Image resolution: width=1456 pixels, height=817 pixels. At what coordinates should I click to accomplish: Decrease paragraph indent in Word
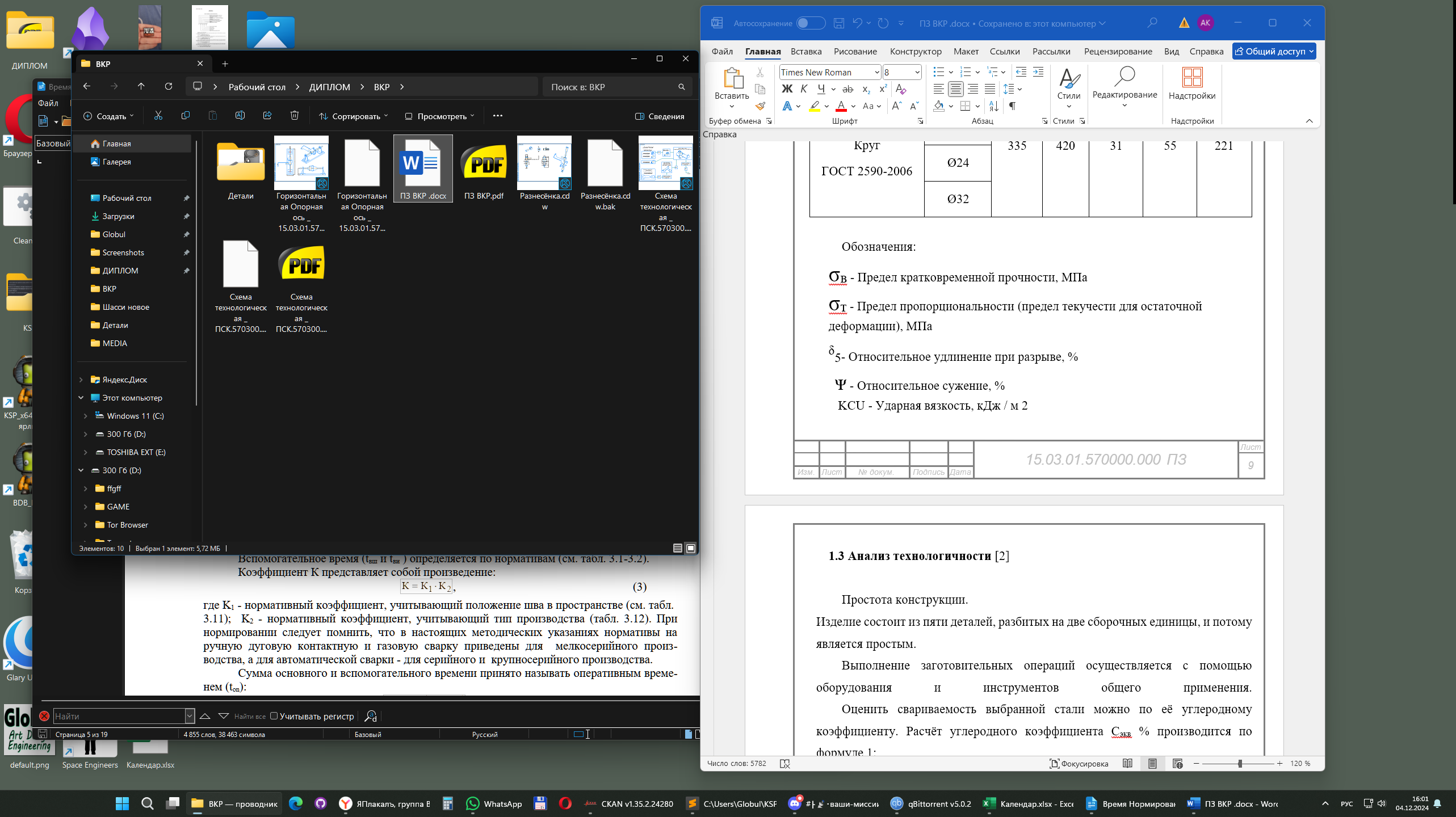point(1021,72)
